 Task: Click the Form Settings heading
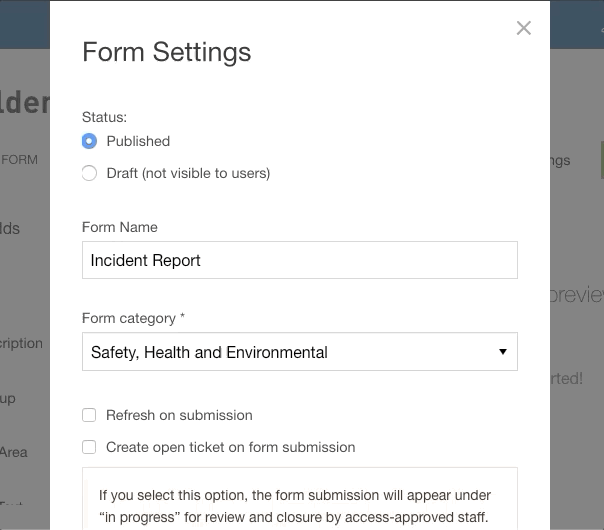(166, 52)
